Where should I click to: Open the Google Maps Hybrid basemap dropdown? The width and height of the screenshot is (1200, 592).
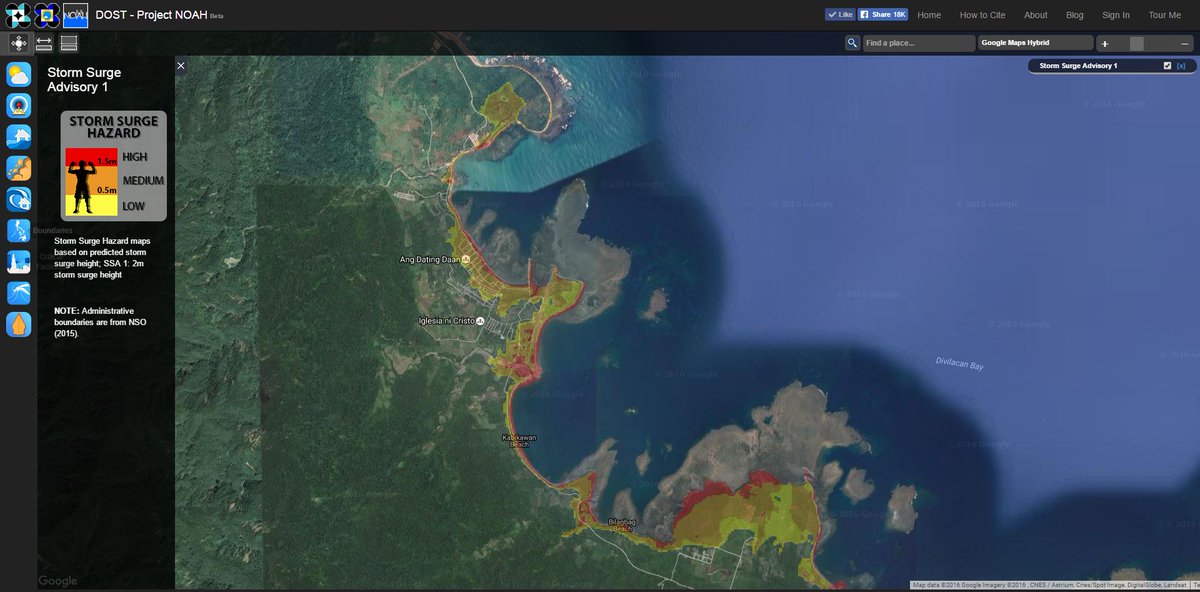1035,43
